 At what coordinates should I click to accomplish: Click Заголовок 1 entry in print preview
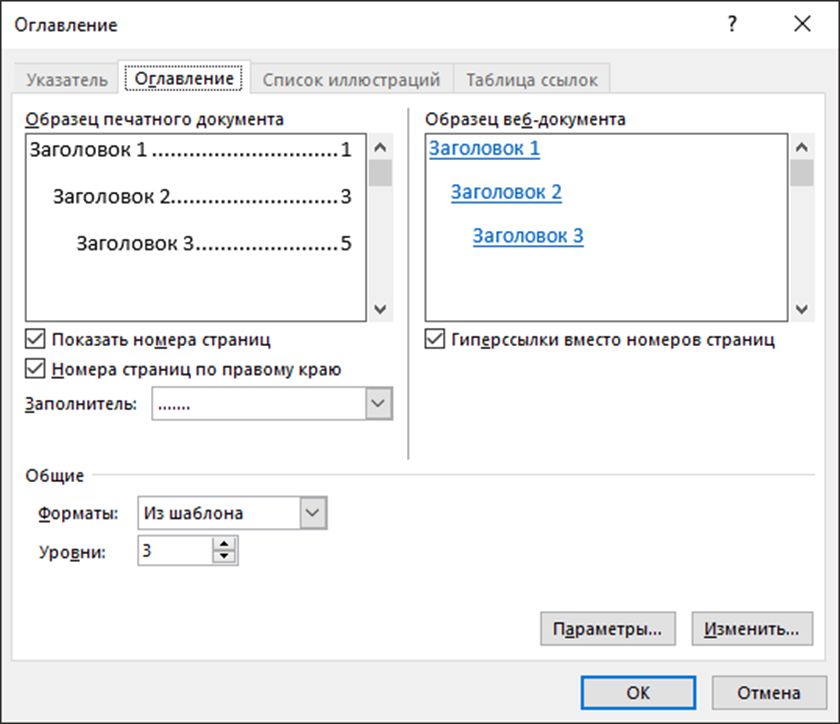(x=190, y=150)
